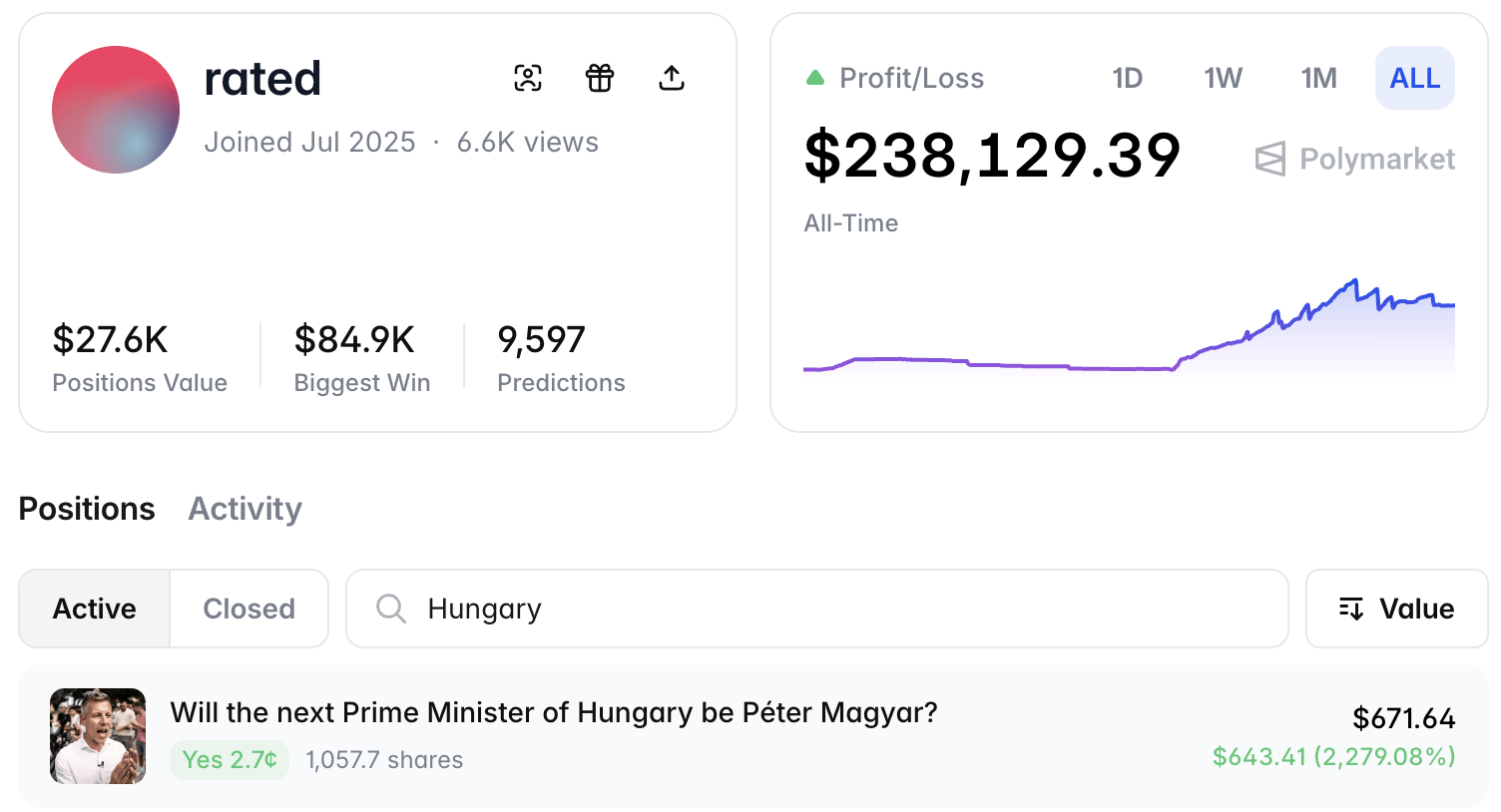Switch to the Positions tab
Viewport: 1501px width, 812px height.
point(87,509)
